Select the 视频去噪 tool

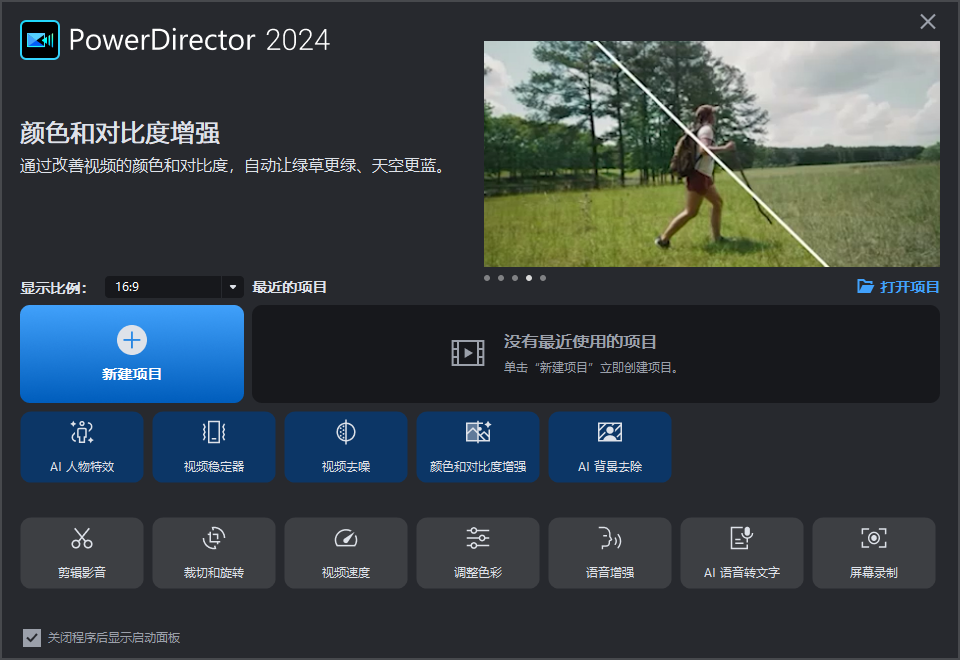346,447
